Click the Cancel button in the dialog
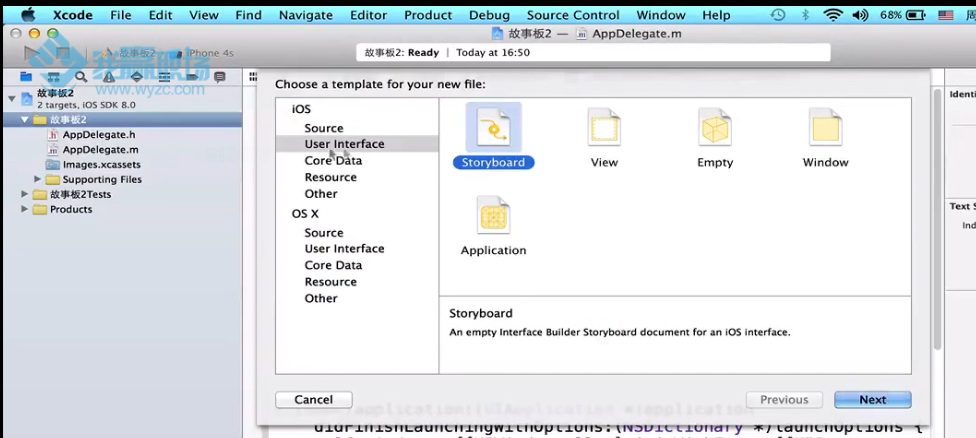This screenshot has height=438, width=976. point(314,399)
